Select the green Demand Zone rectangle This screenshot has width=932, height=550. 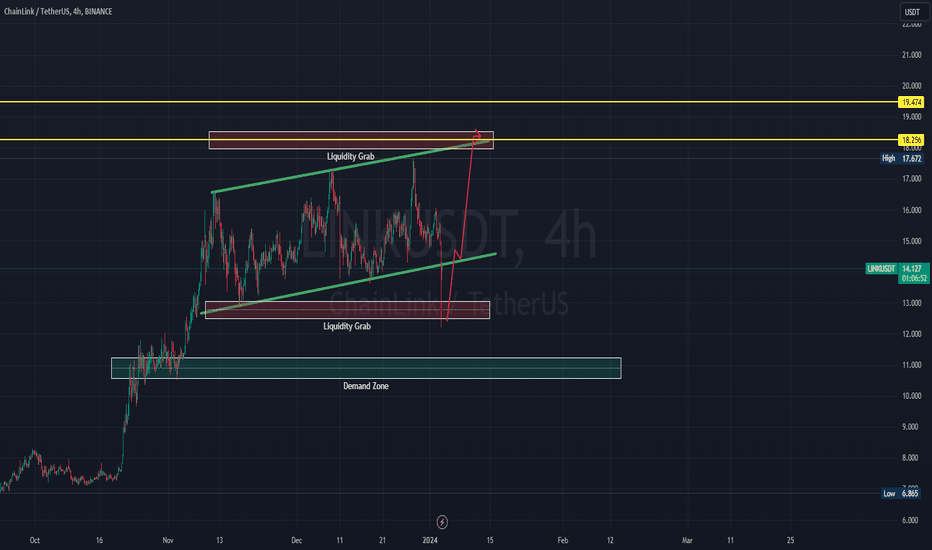coord(366,368)
